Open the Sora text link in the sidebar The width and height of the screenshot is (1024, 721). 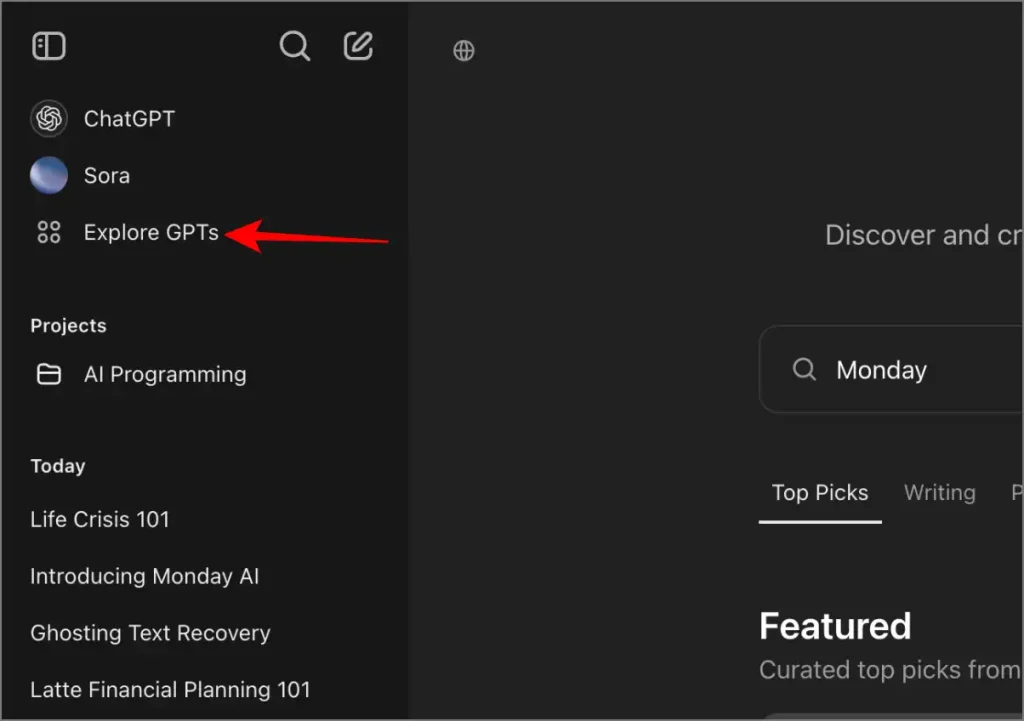pos(107,176)
